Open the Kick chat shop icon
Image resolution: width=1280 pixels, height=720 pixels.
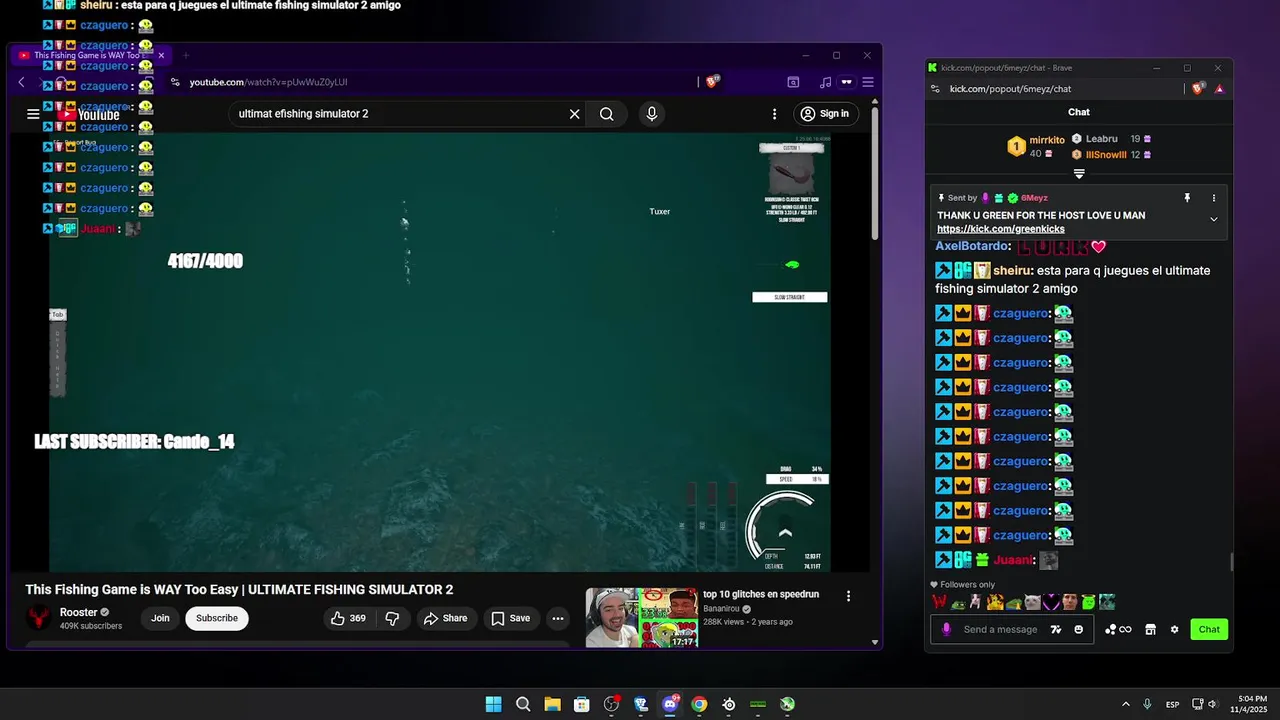click(x=1150, y=630)
